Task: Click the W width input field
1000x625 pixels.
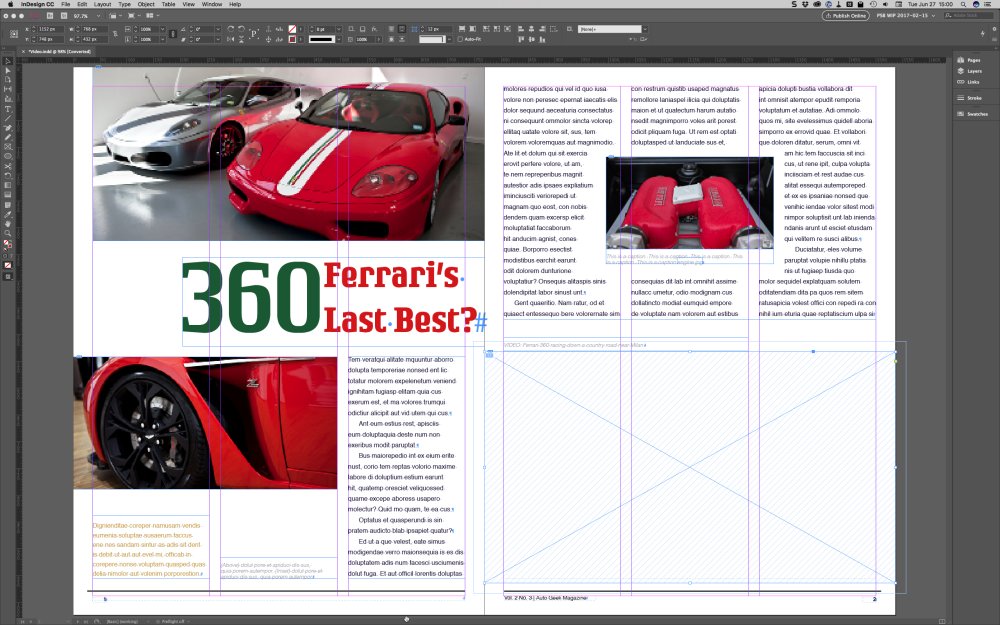Action: pyautogui.click(x=96, y=29)
